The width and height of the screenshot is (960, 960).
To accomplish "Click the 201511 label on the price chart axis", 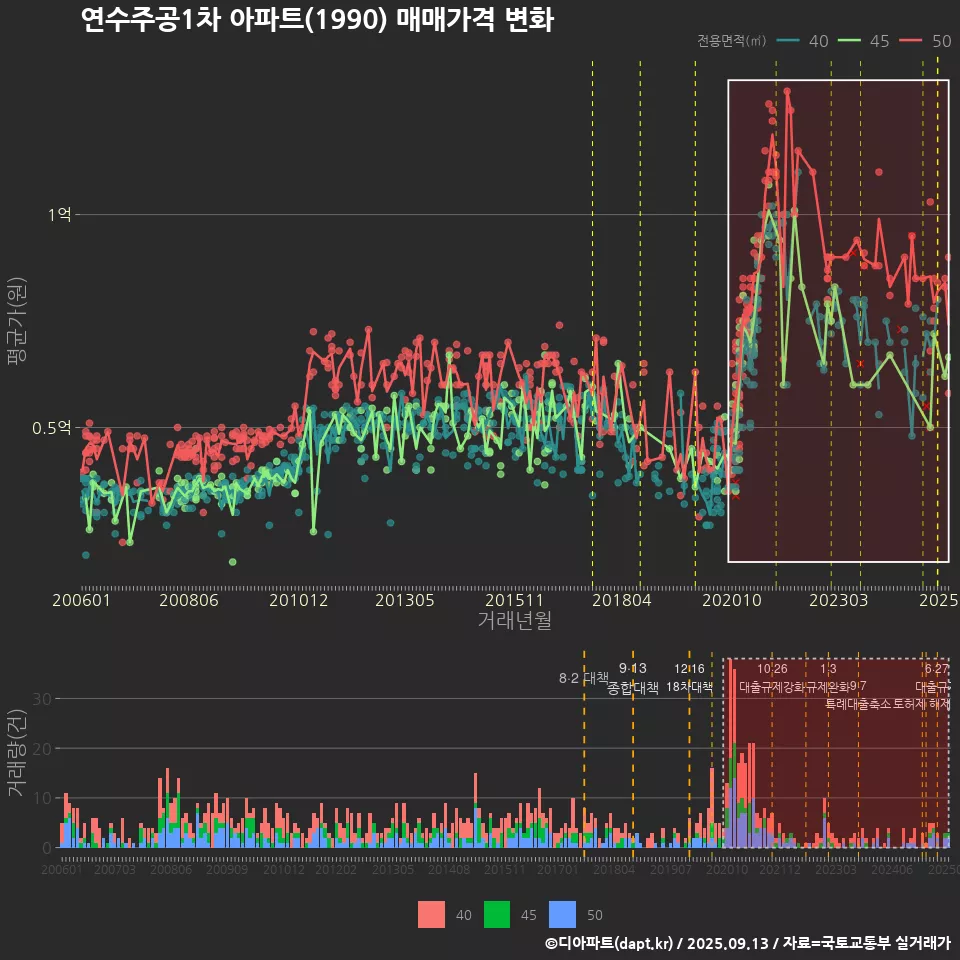I will [x=514, y=600].
